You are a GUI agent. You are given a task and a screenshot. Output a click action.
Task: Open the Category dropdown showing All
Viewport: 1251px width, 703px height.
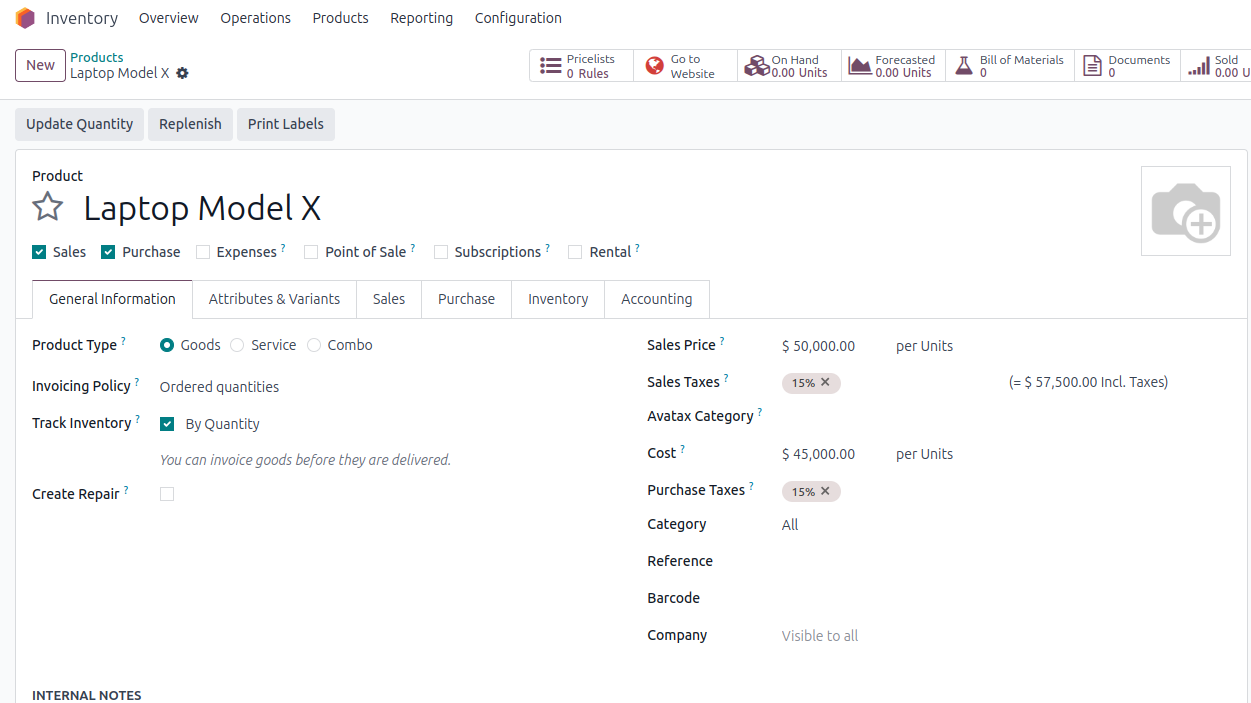pos(790,524)
